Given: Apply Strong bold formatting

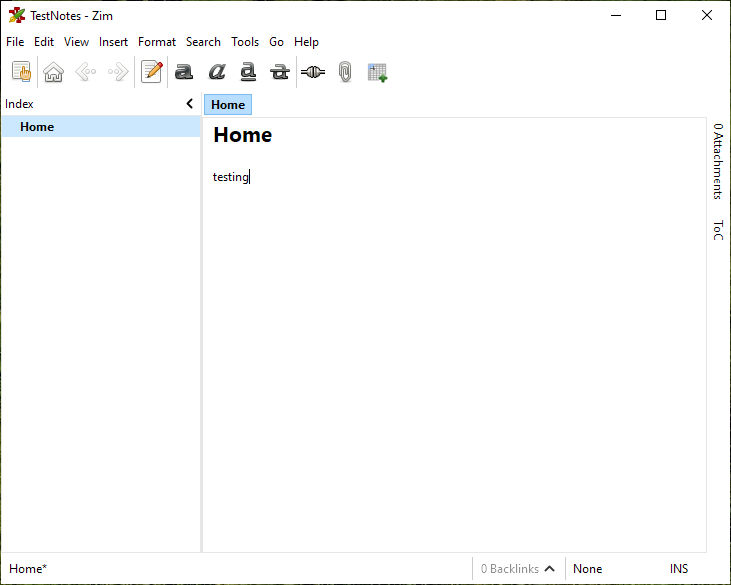Looking at the screenshot, I should (184, 72).
